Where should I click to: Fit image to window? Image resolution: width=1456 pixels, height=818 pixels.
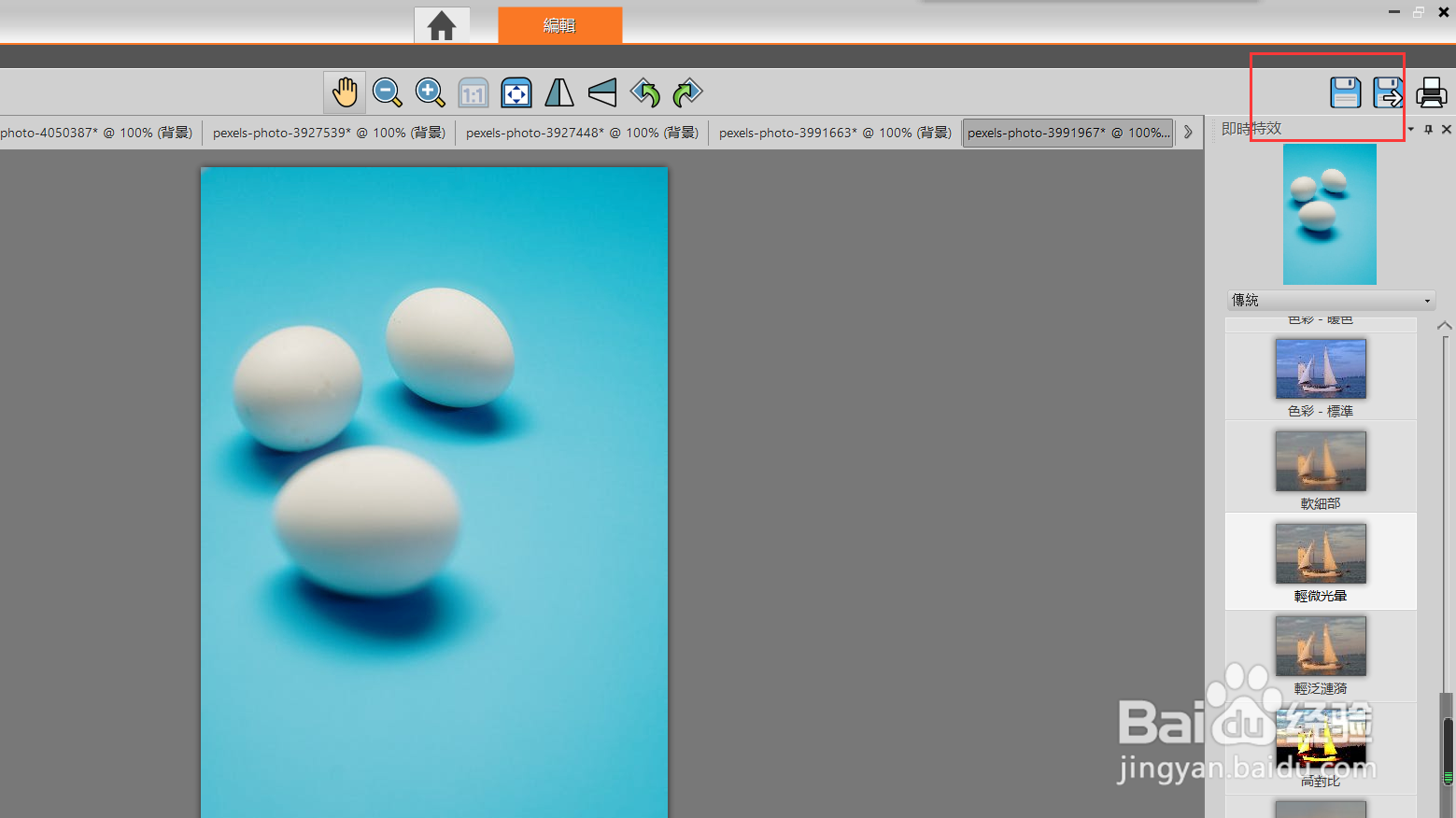516,92
